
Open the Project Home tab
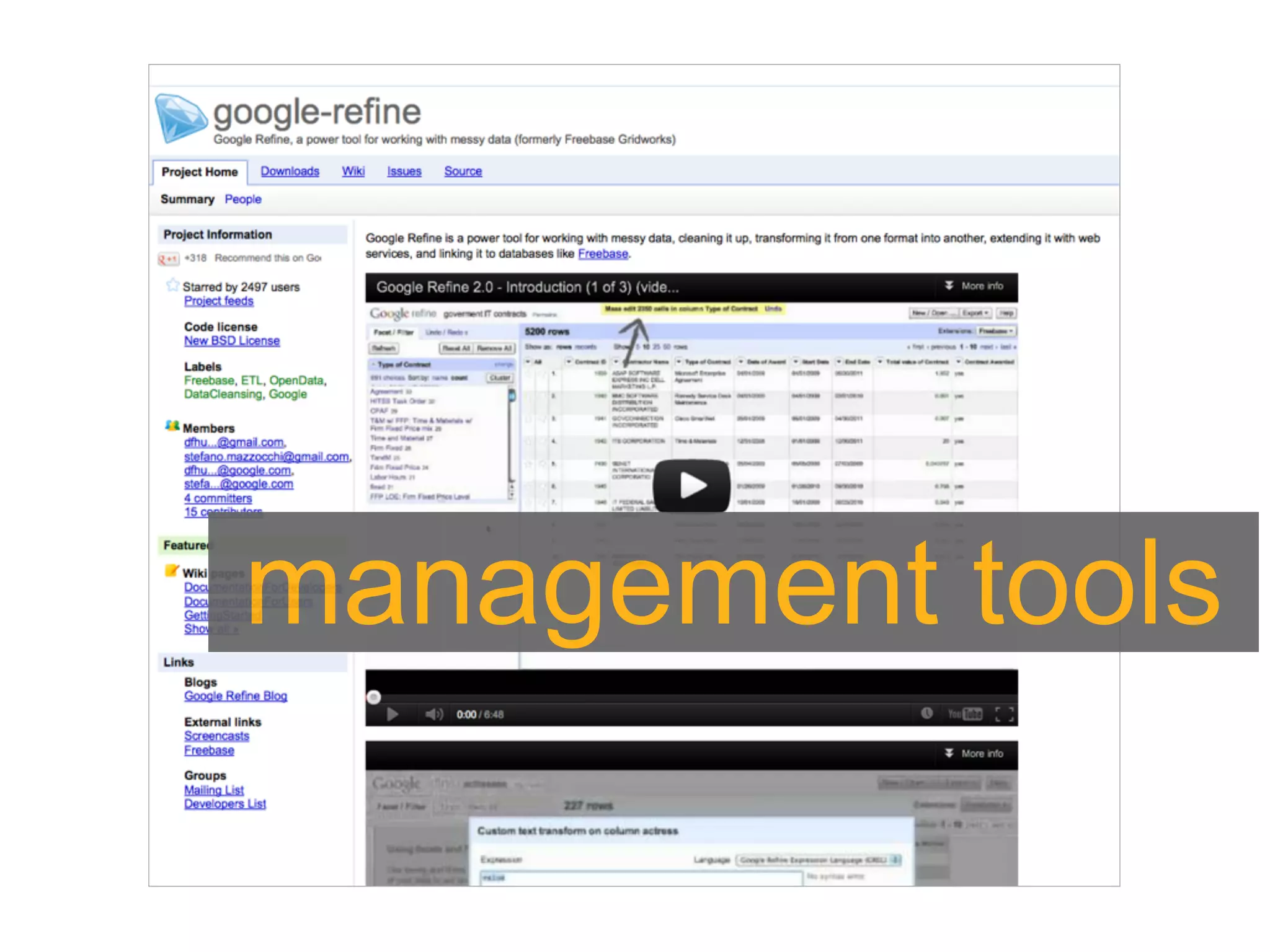(199, 172)
